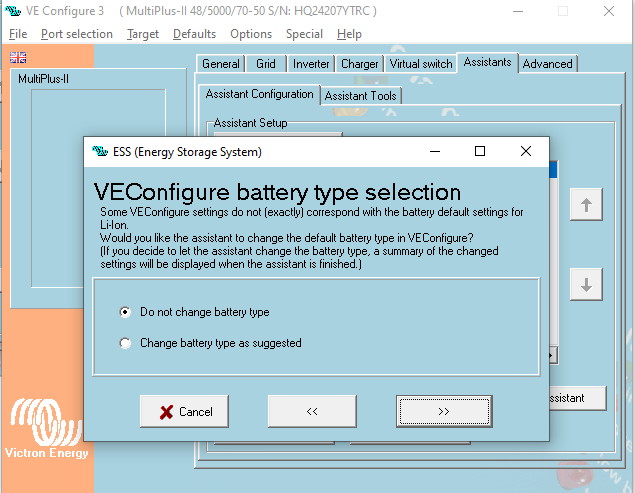
Task: Switch to the Charger tab
Action: coord(359,64)
